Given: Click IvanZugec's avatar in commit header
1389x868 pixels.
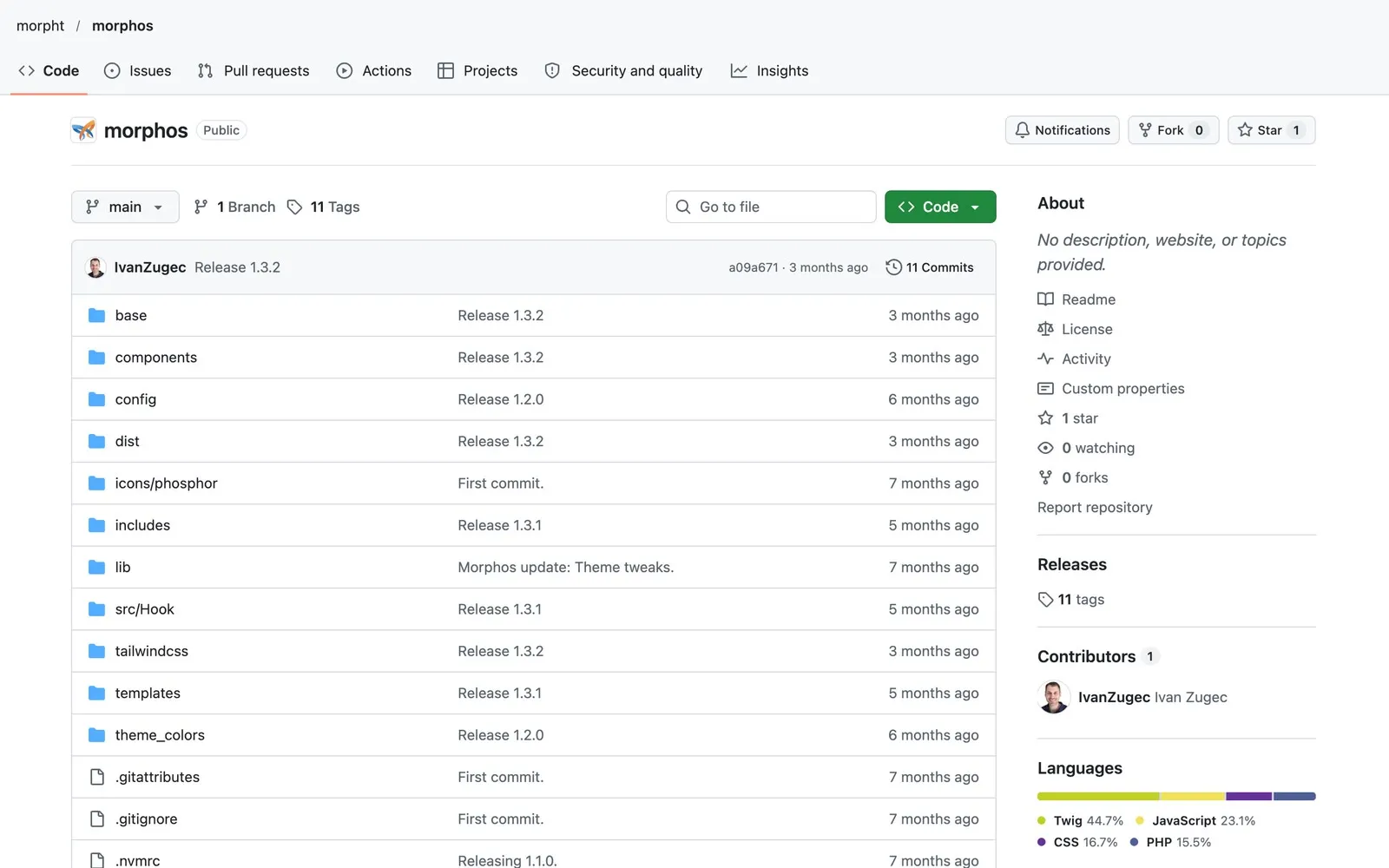Looking at the screenshot, I should click(96, 267).
